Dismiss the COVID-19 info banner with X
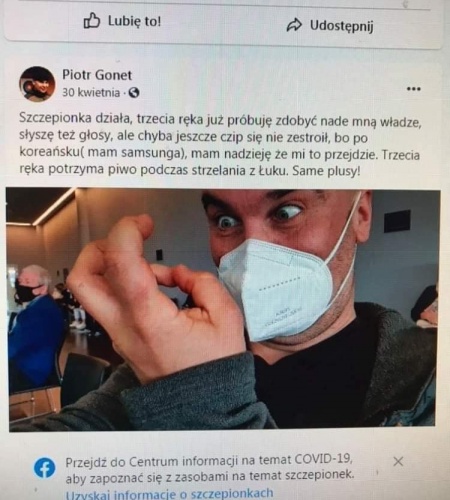Image resolution: width=450 pixels, height=500 pixels. click(398, 462)
